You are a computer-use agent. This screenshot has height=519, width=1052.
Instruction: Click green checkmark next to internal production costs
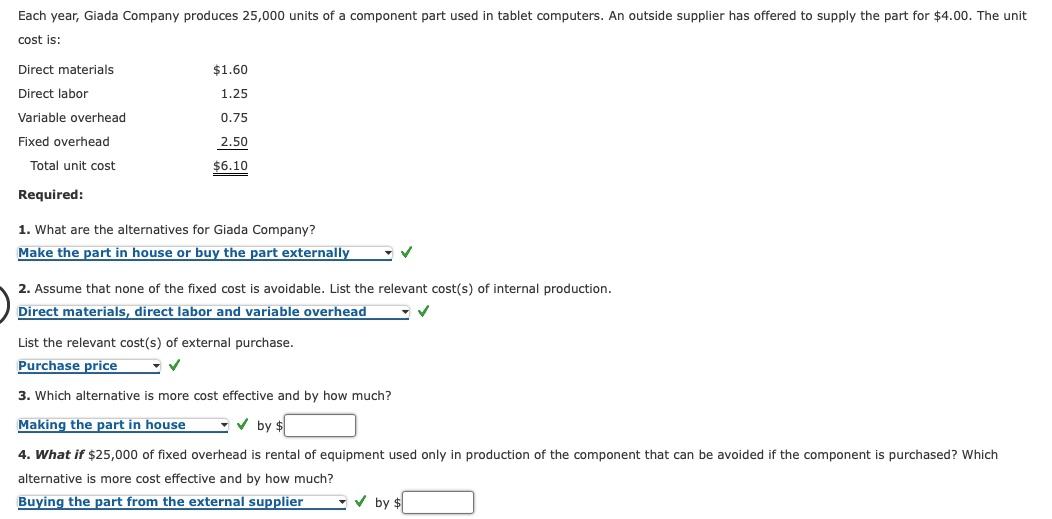click(423, 312)
